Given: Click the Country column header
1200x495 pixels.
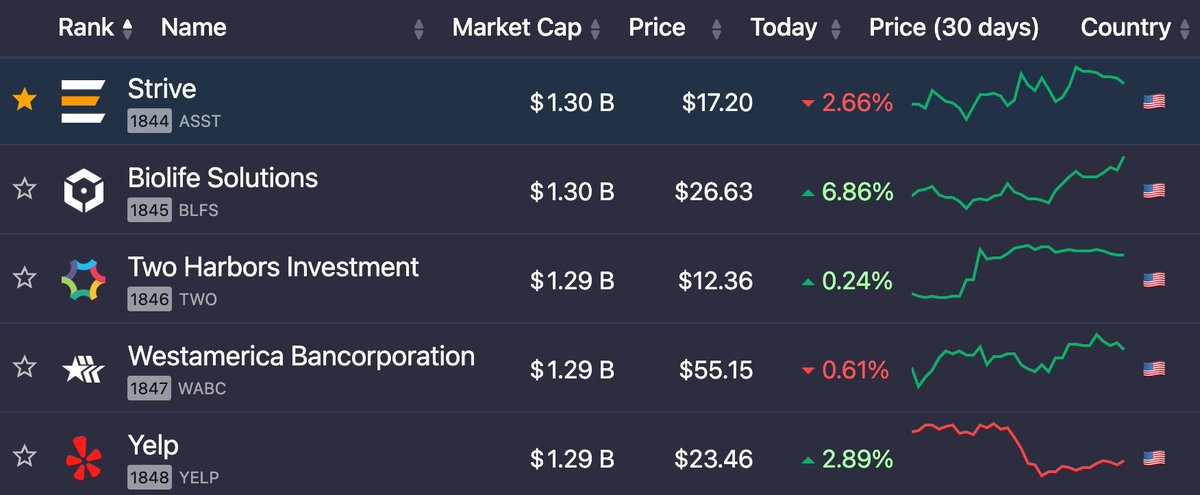Looking at the screenshot, I should 1126,28.
